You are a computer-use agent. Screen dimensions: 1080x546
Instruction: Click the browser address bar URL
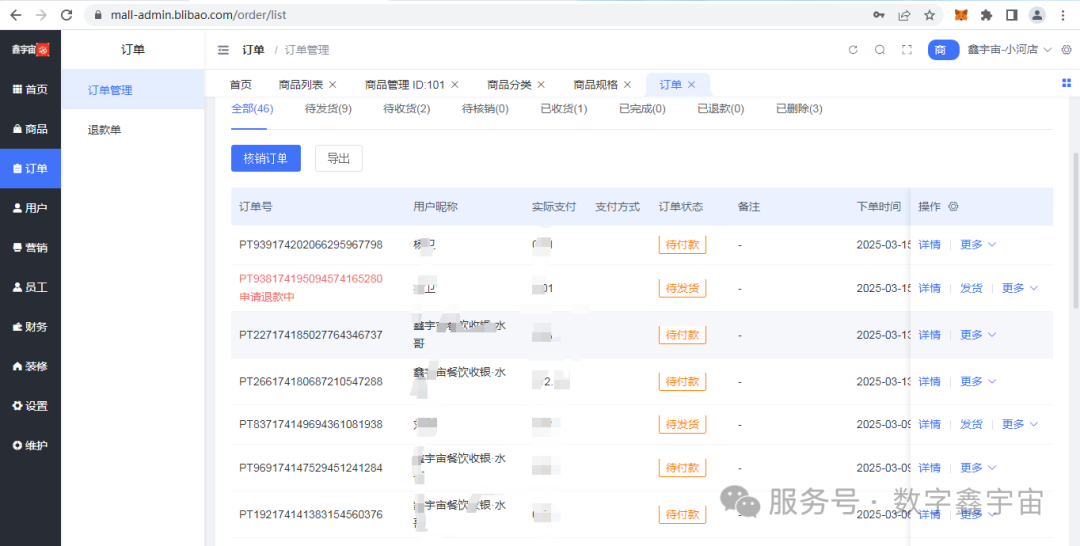[x=198, y=14]
